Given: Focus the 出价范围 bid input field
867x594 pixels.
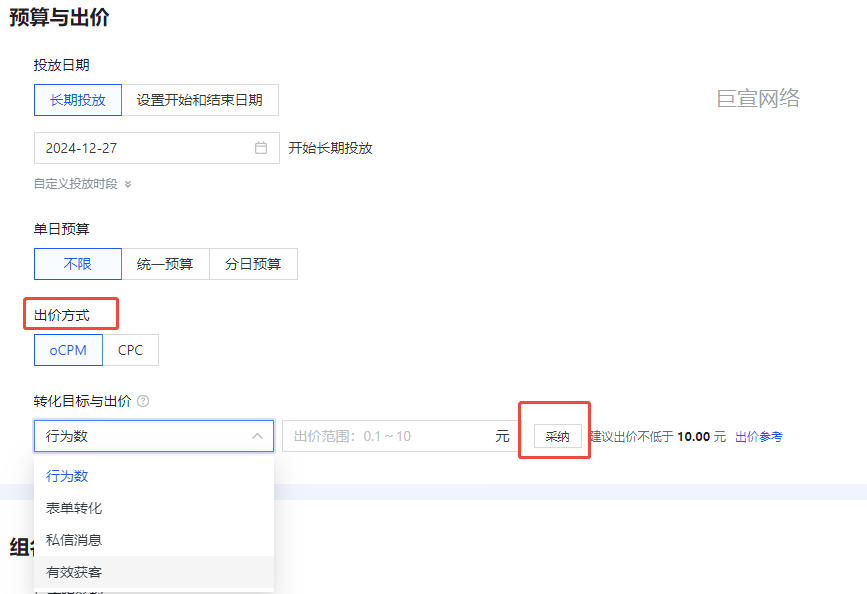Looking at the screenshot, I should pyautogui.click(x=400, y=436).
